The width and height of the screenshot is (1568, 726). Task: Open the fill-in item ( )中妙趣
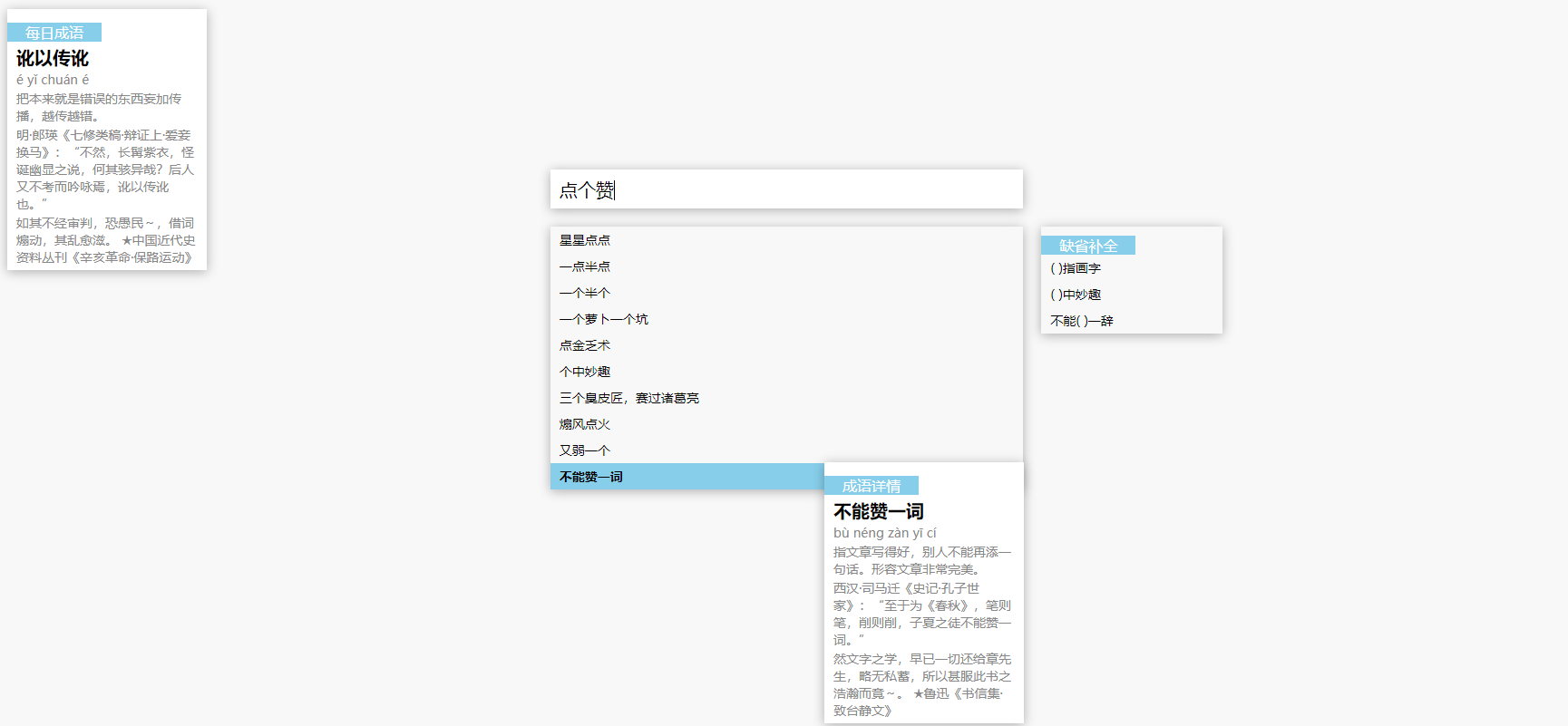[x=1131, y=295]
